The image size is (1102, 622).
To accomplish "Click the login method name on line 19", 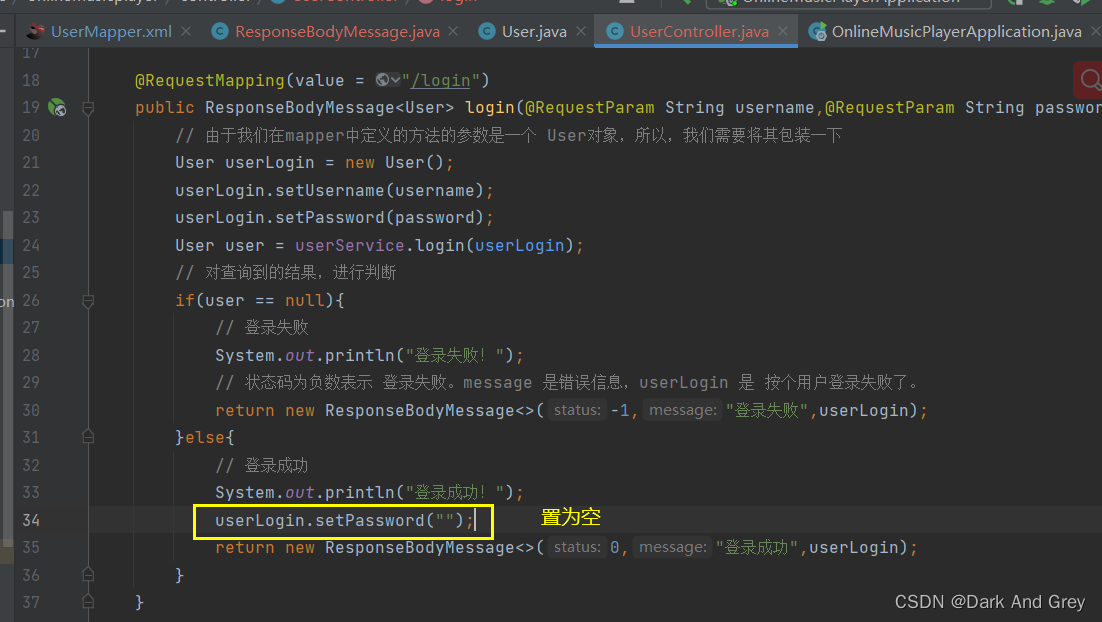I will tap(490, 108).
